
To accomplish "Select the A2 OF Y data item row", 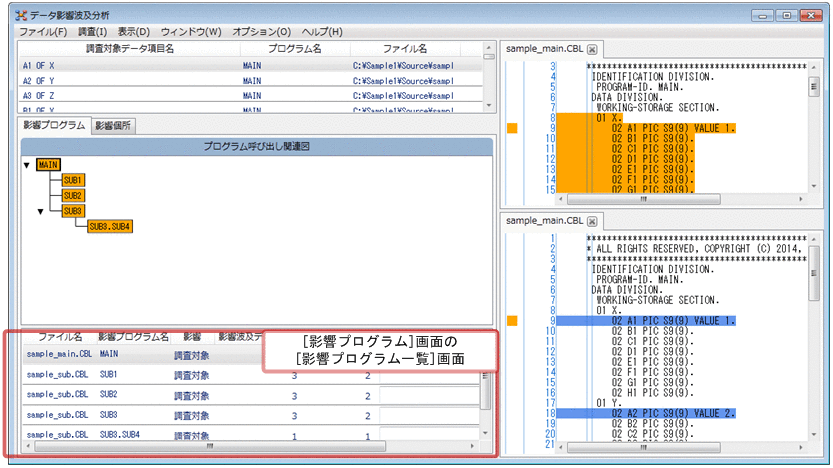I will click(x=250, y=81).
